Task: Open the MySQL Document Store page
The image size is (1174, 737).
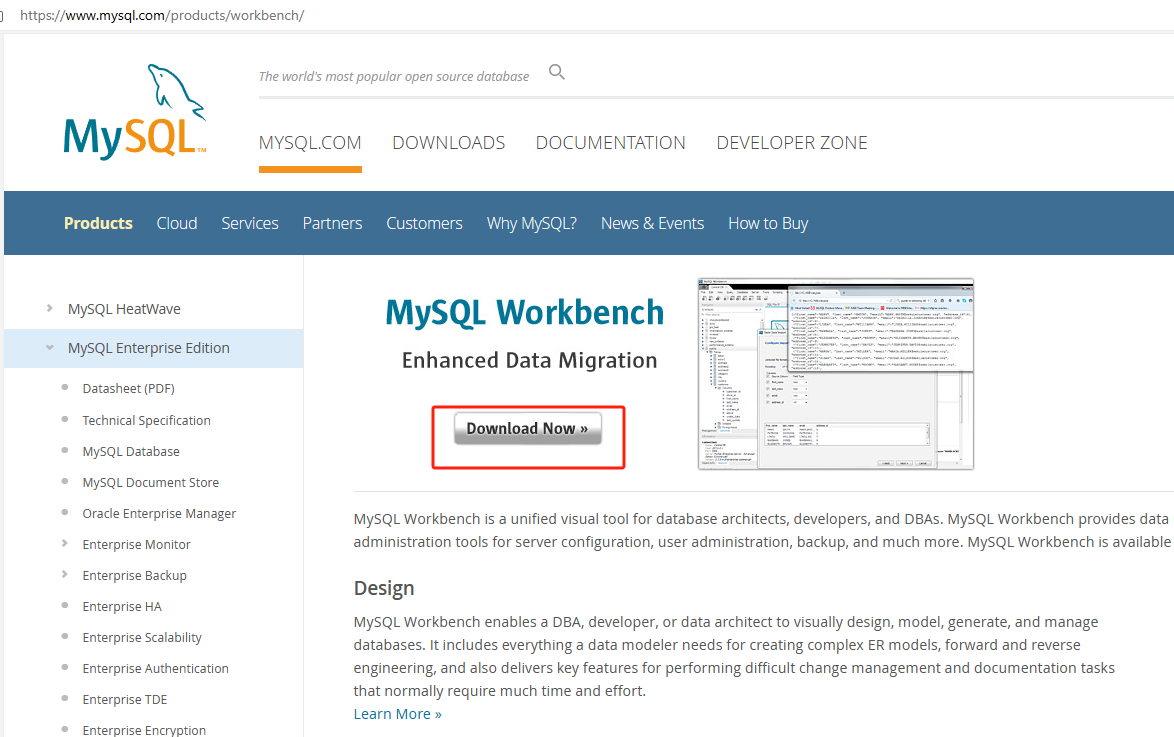Action: click(x=150, y=482)
